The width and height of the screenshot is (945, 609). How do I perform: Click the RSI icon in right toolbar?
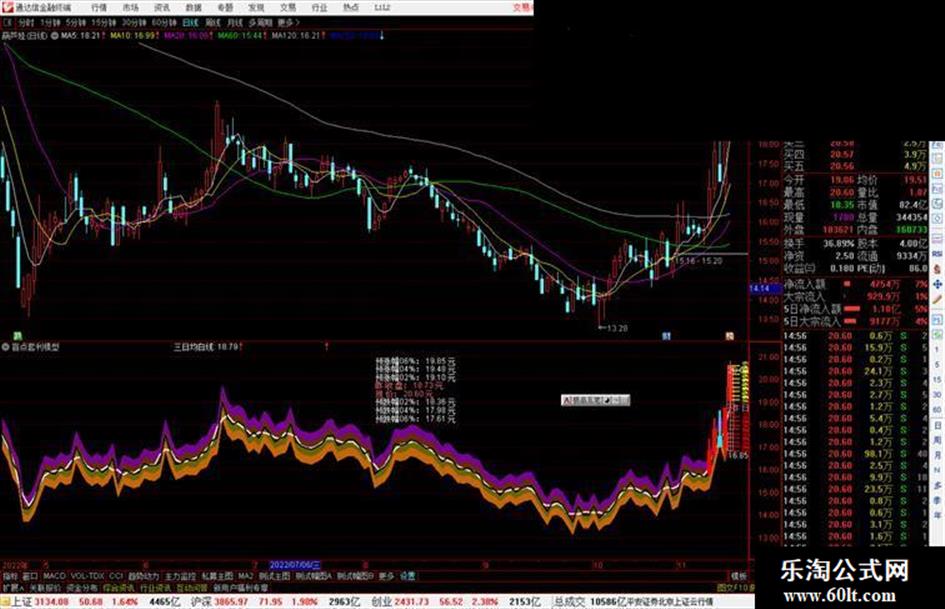click(937, 254)
